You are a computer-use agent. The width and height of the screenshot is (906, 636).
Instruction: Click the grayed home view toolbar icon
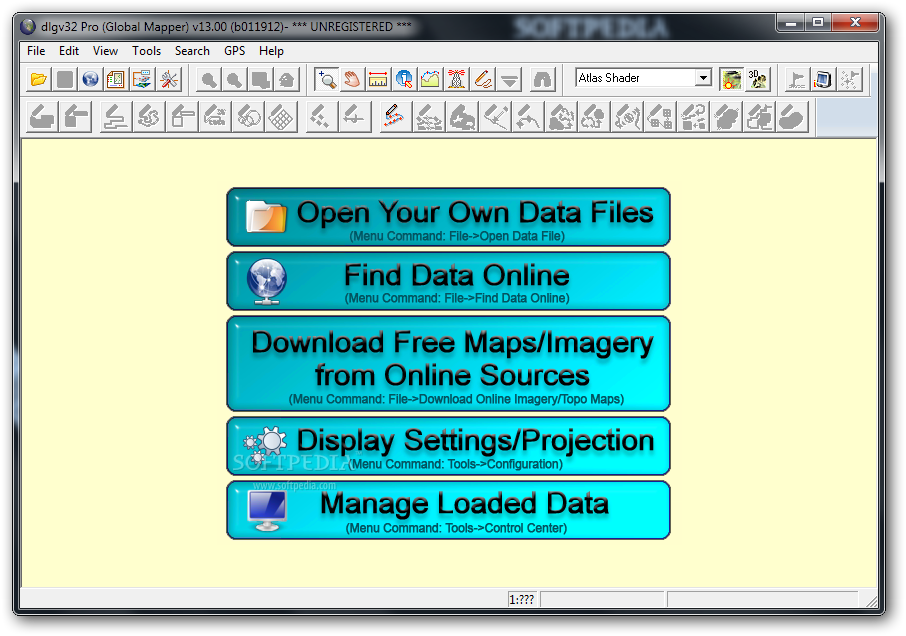point(286,79)
